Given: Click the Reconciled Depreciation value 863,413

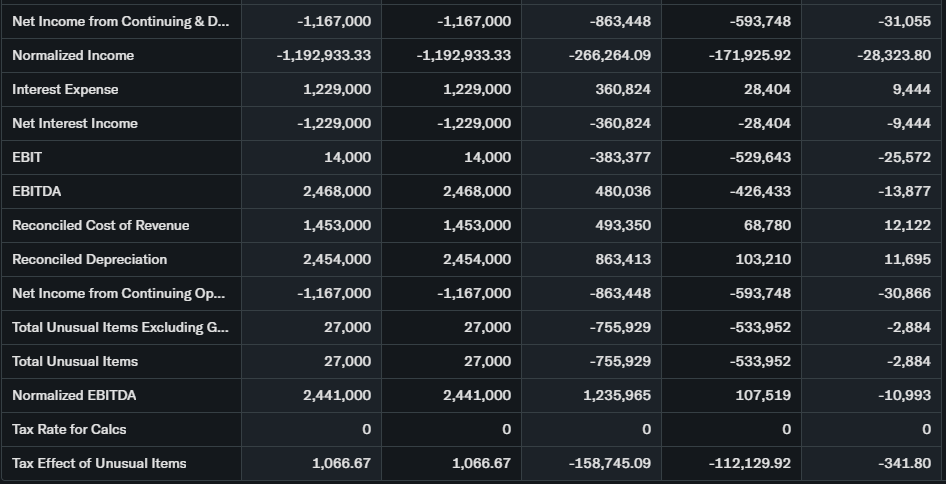Looking at the screenshot, I should [x=622, y=259].
